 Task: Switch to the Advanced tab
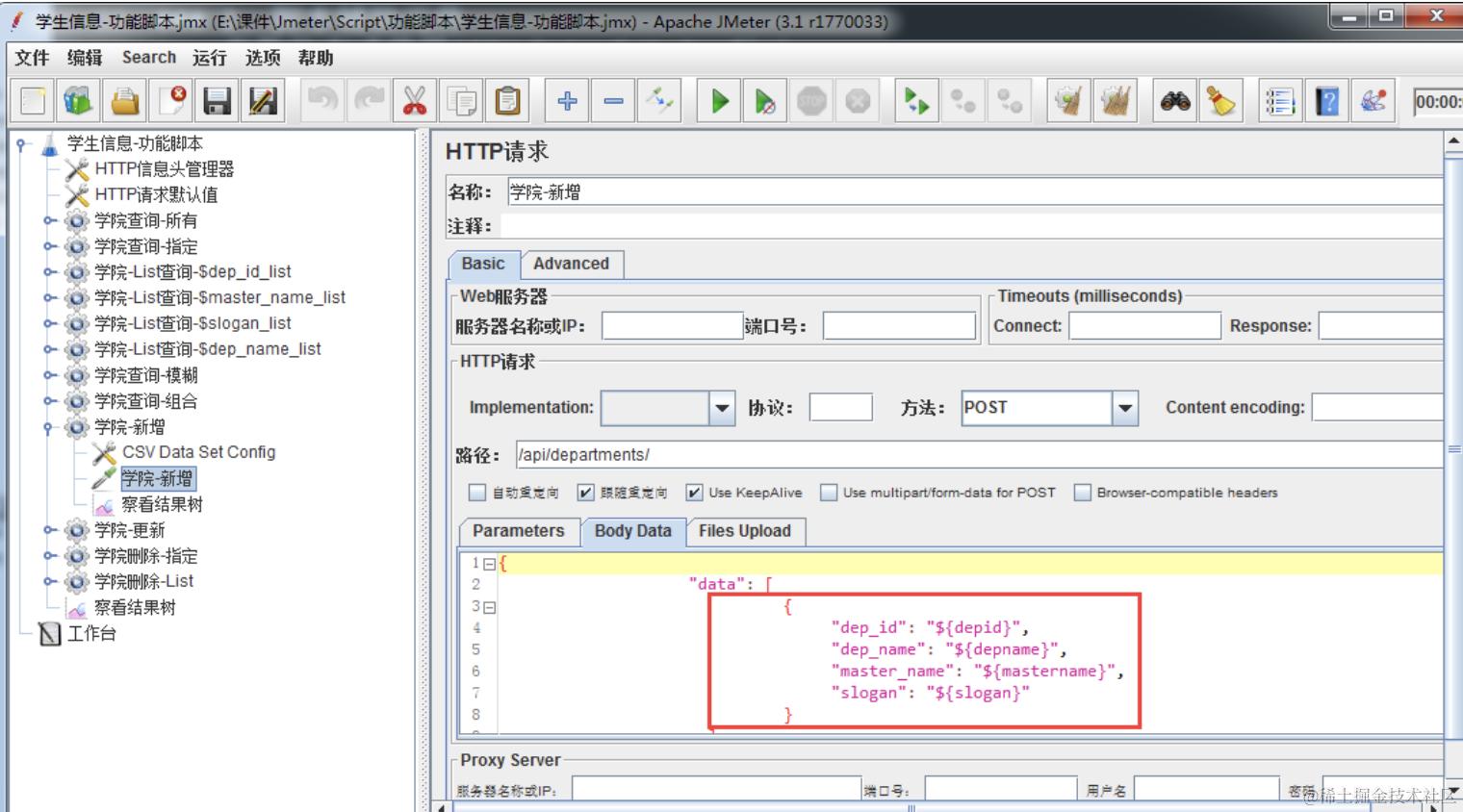571,264
